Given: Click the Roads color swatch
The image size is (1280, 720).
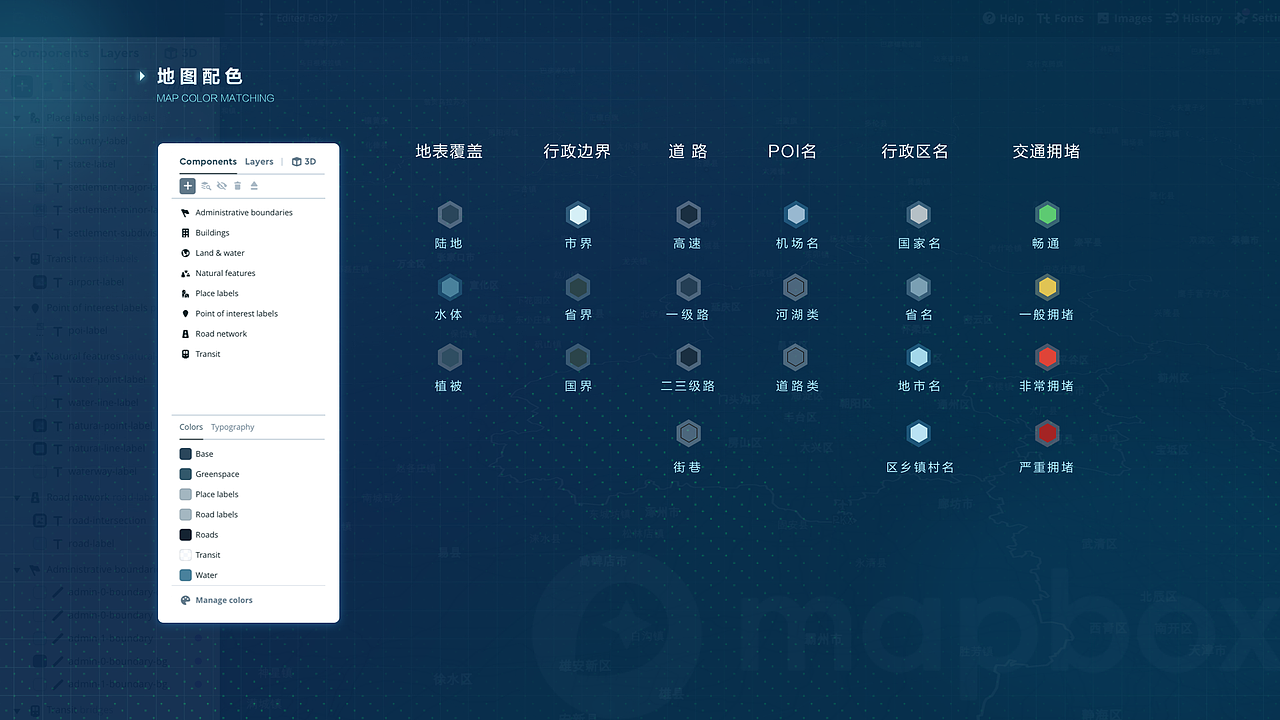Looking at the screenshot, I should [x=187, y=534].
